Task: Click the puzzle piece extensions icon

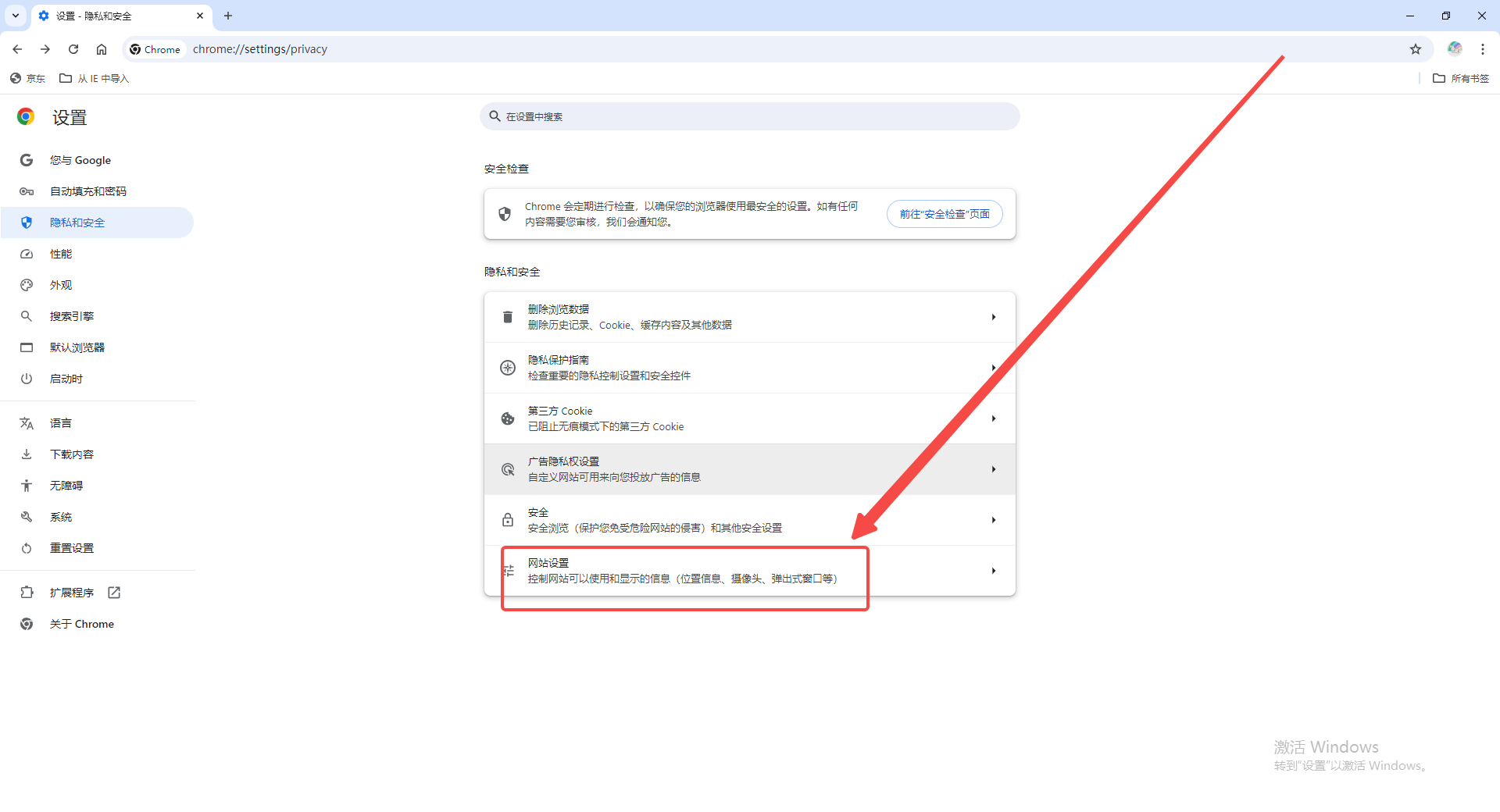Action: (x=27, y=593)
